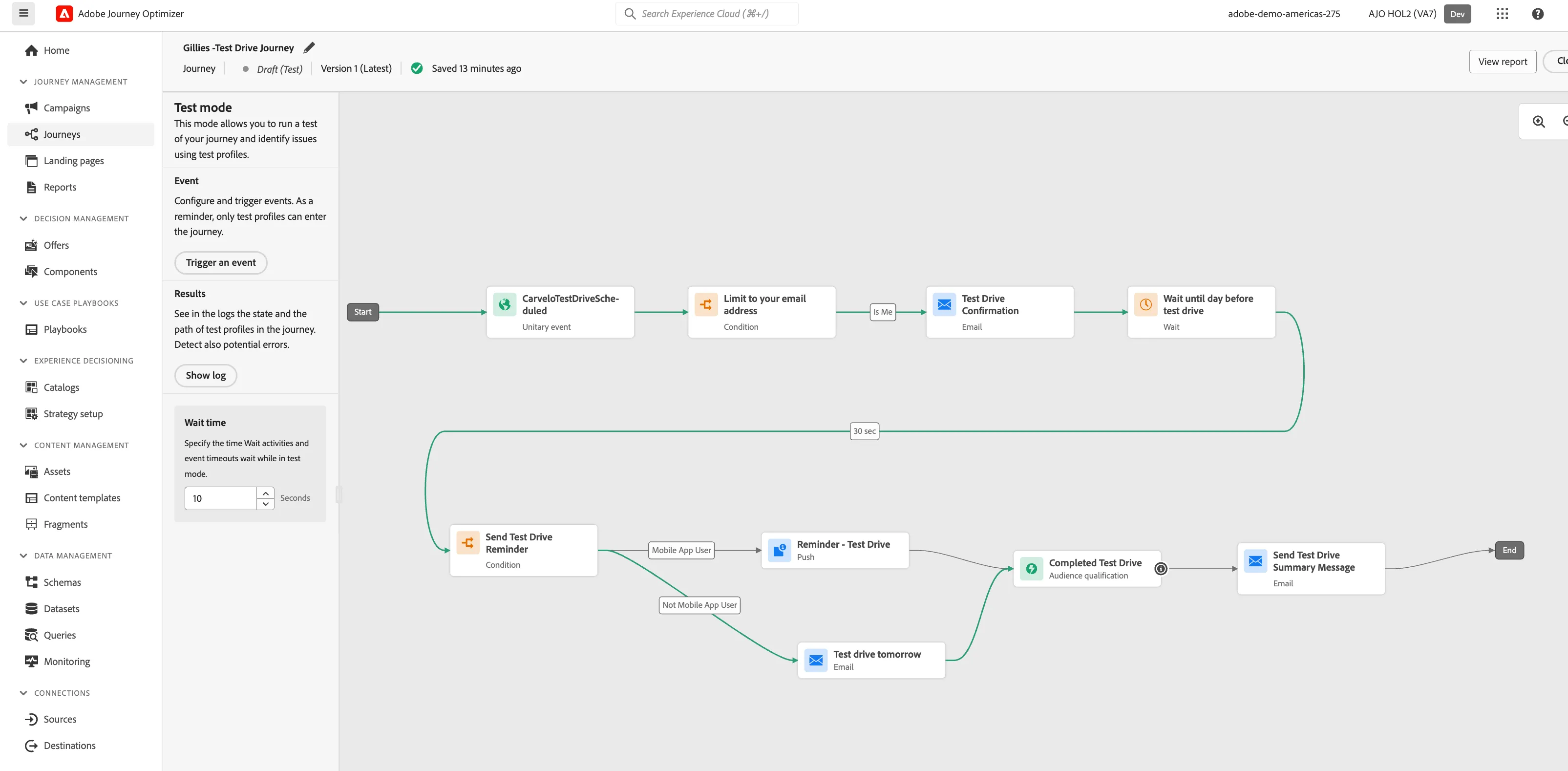The width and height of the screenshot is (1568, 771).
Task: Open Campaigns in the sidebar
Action: coord(80,108)
